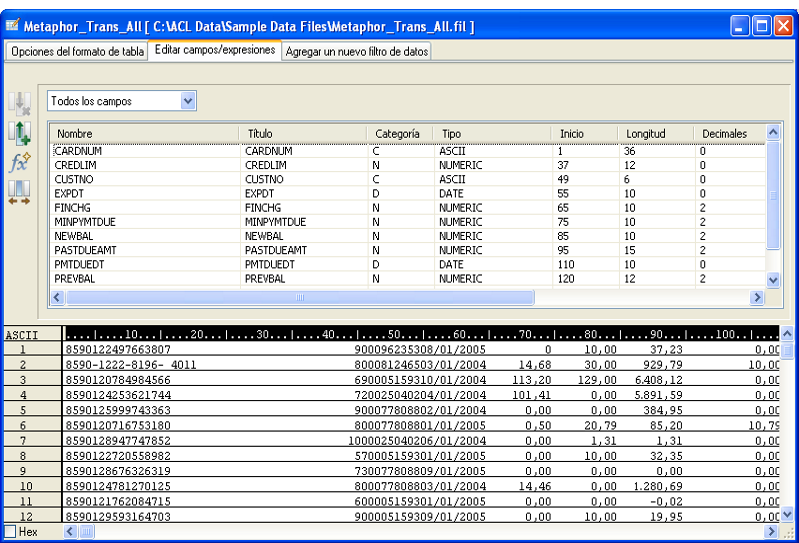The width and height of the screenshot is (799, 543).
Task: Click the title bar application icon
Action: (x=12, y=24)
